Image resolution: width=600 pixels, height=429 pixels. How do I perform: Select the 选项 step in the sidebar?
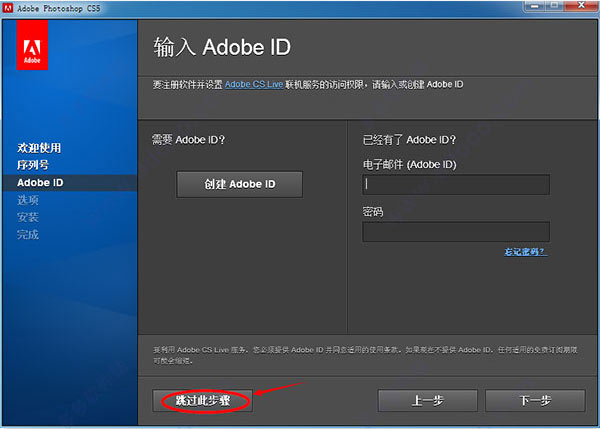tap(28, 200)
